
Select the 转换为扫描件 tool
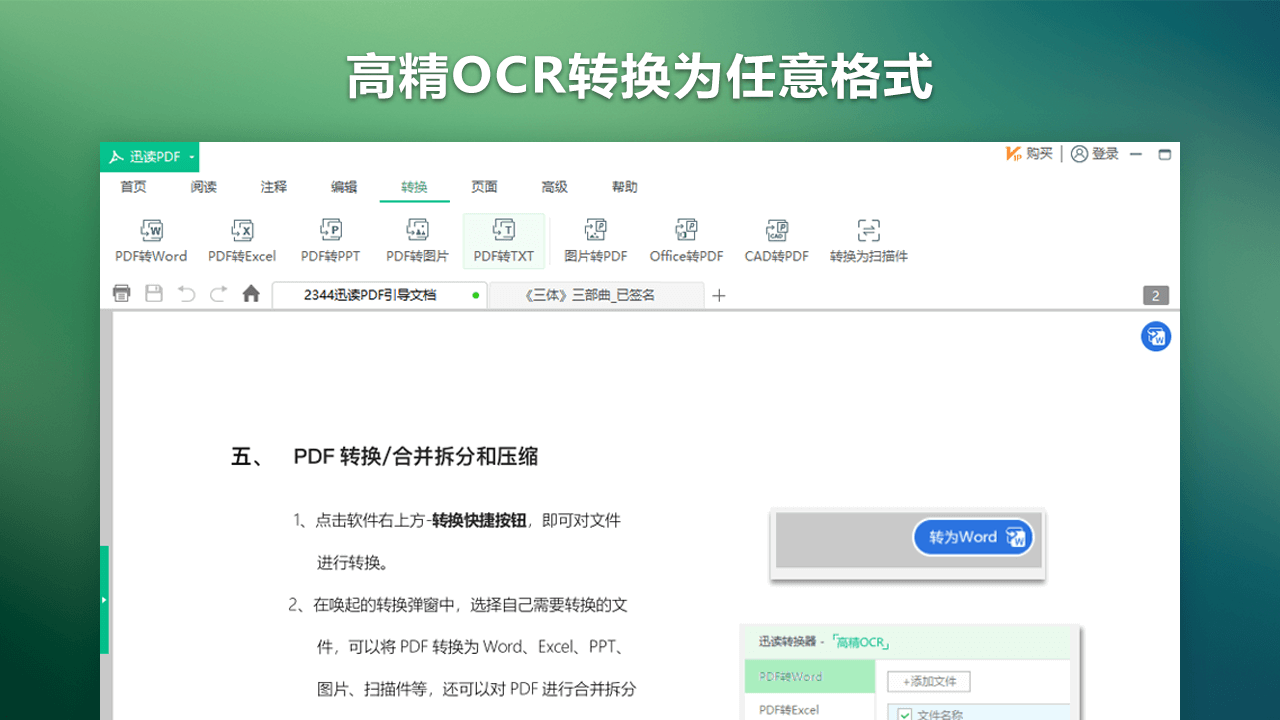pos(867,240)
